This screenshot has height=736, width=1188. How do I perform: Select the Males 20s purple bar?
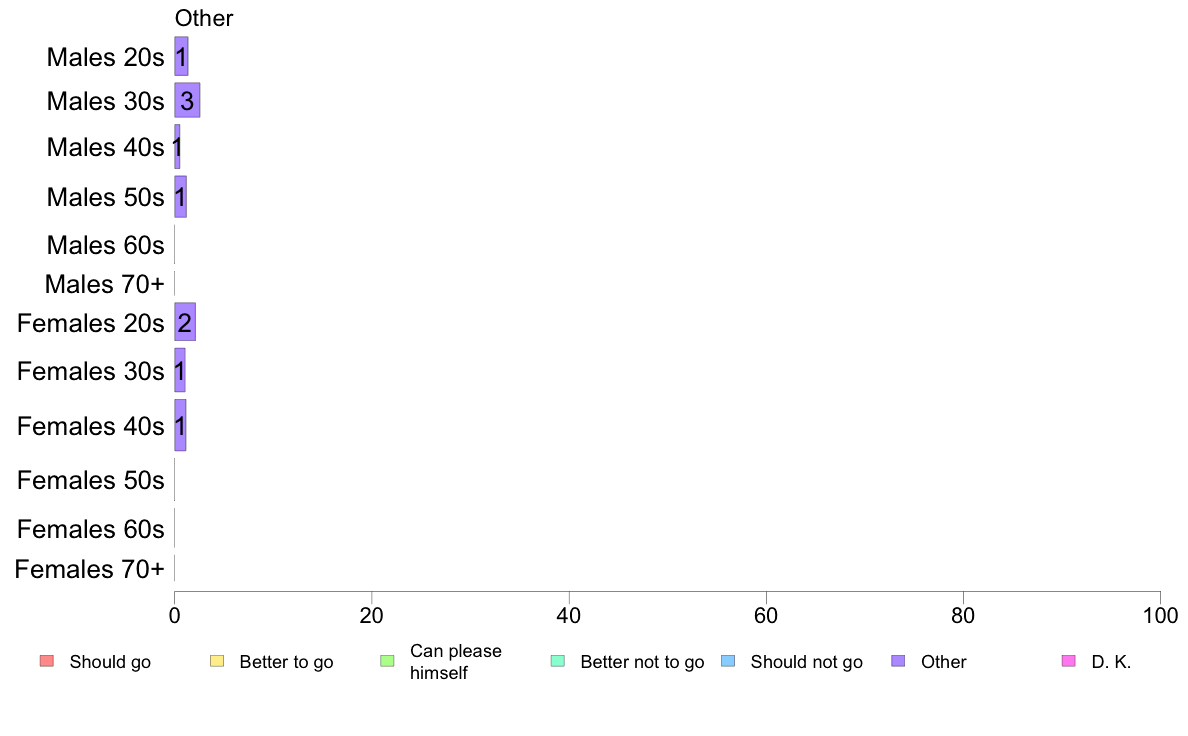tap(181, 57)
